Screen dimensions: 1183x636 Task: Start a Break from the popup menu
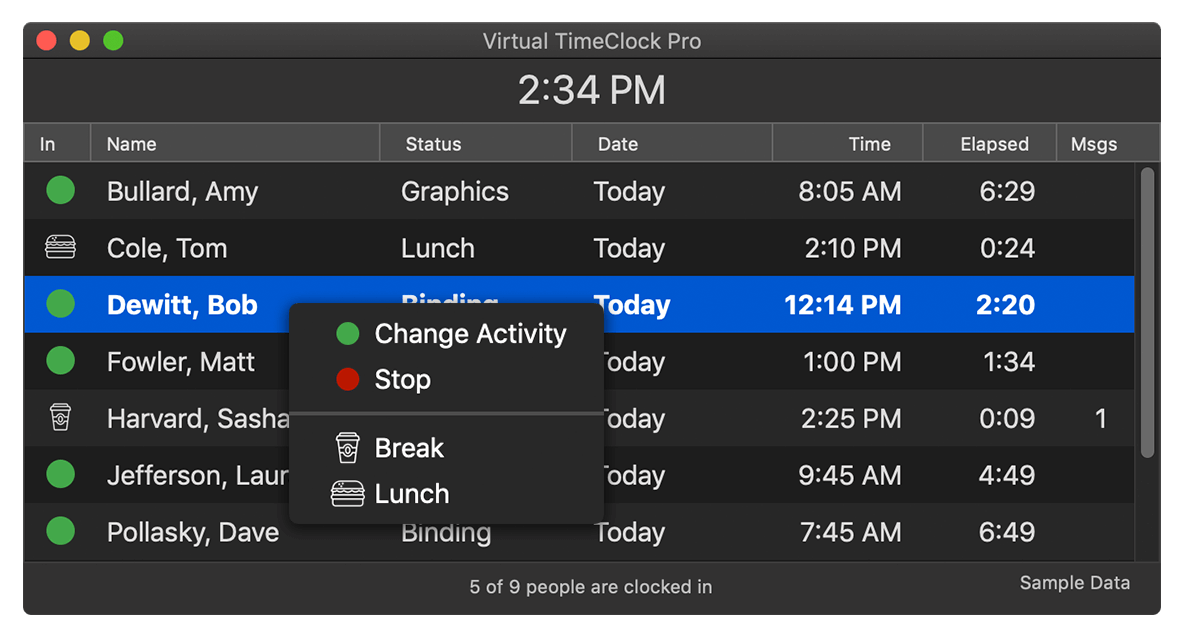click(x=408, y=448)
